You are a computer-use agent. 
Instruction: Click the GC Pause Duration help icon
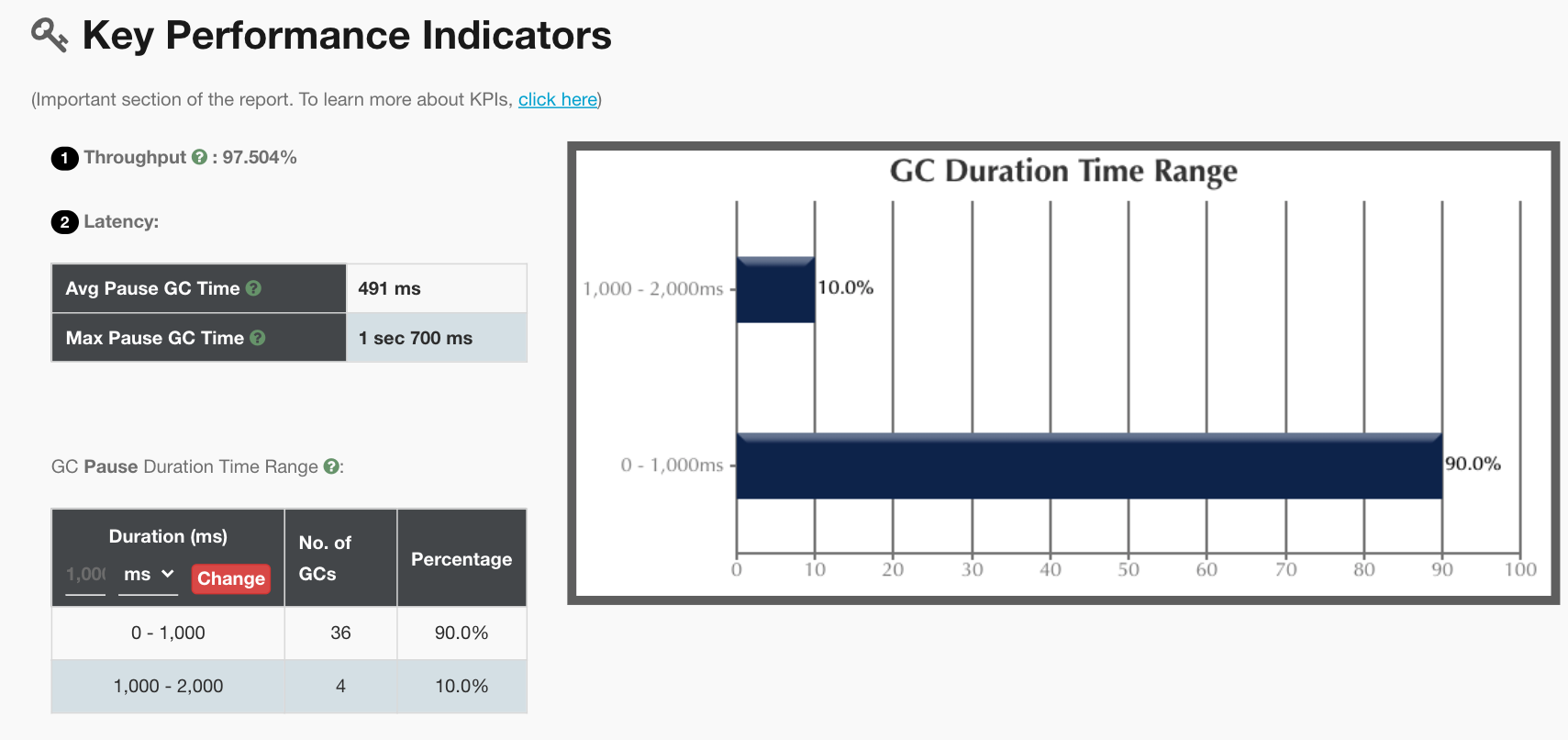tap(331, 466)
